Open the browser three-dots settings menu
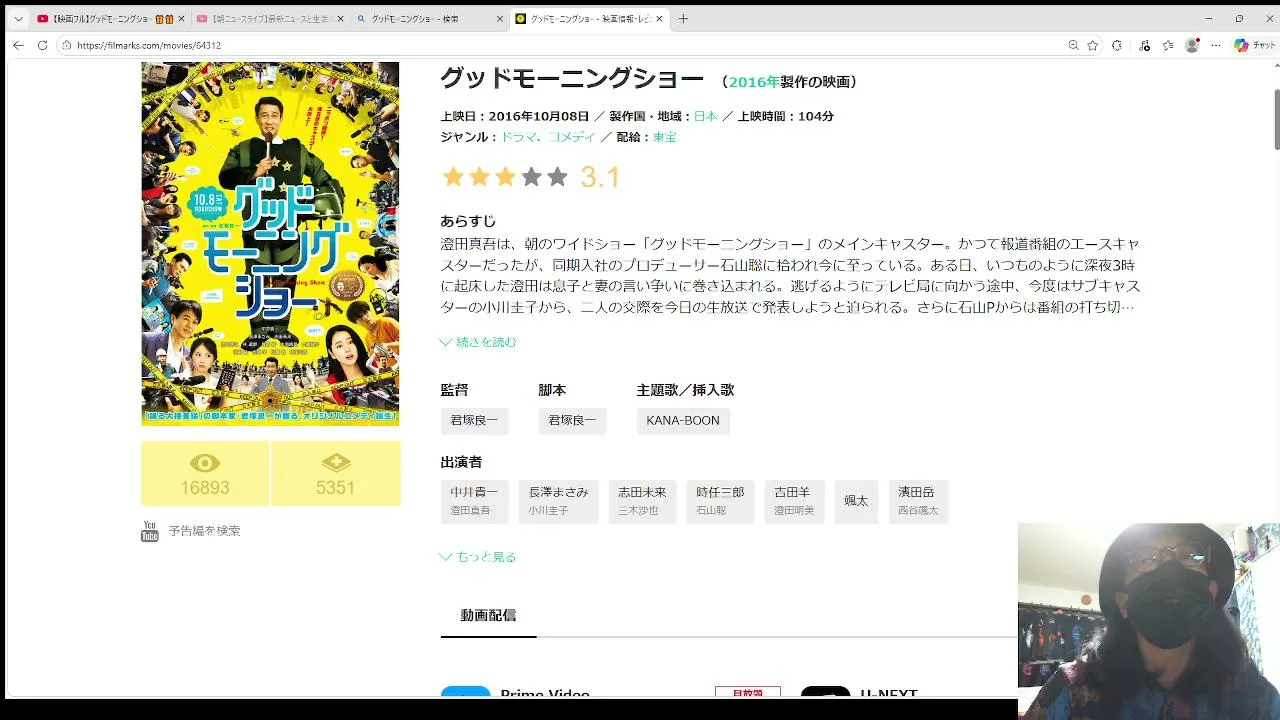Screen dimensions: 1280x720 pos(1216,45)
